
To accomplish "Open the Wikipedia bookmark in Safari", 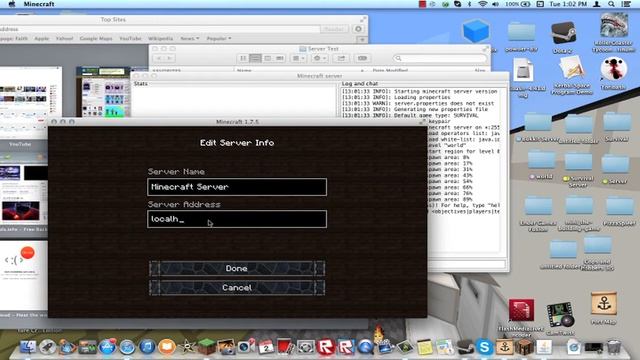I will tap(160, 38).
